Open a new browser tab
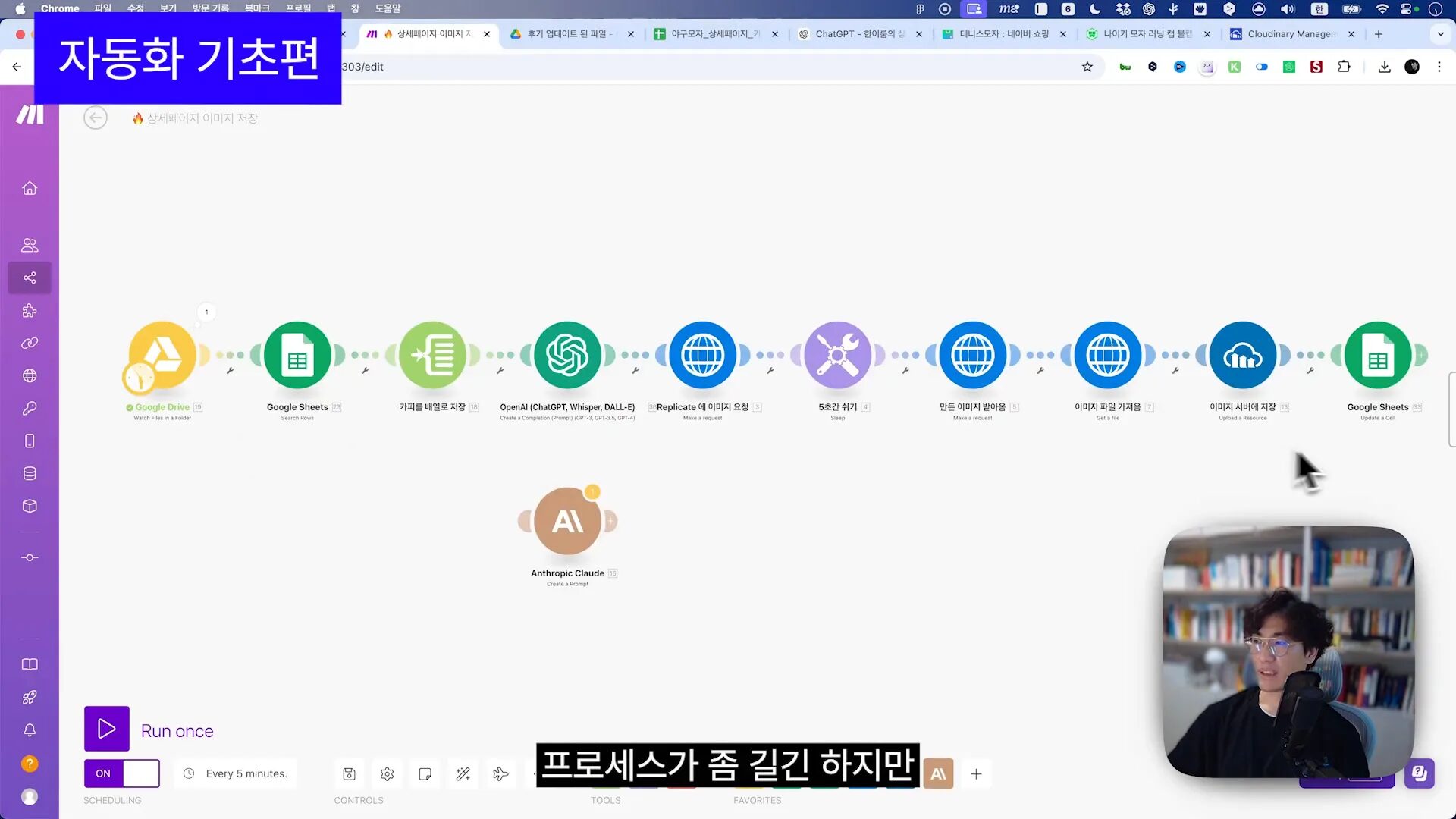 [1379, 34]
